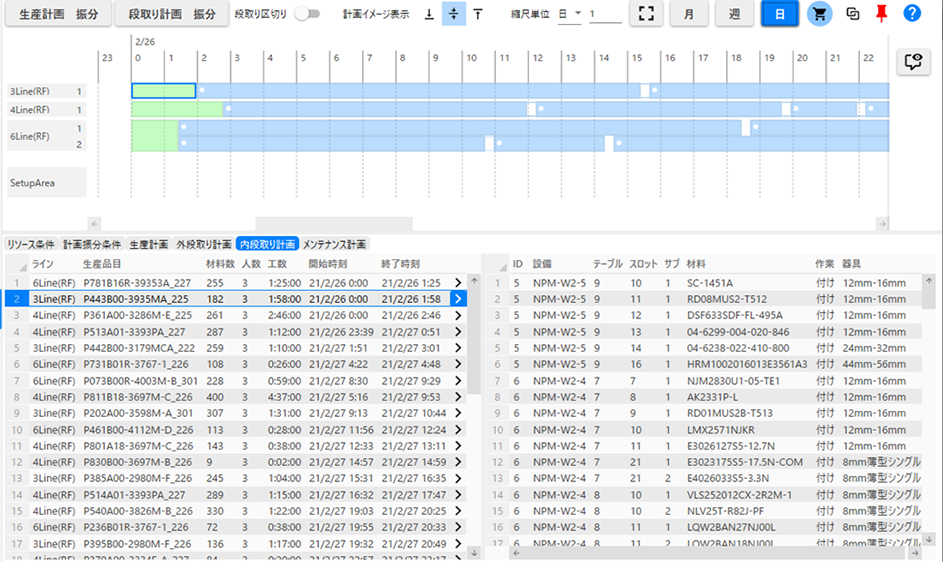Switch to the メンテナンス計画 tab
The height and width of the screenshot is (562, 943).
334,244
